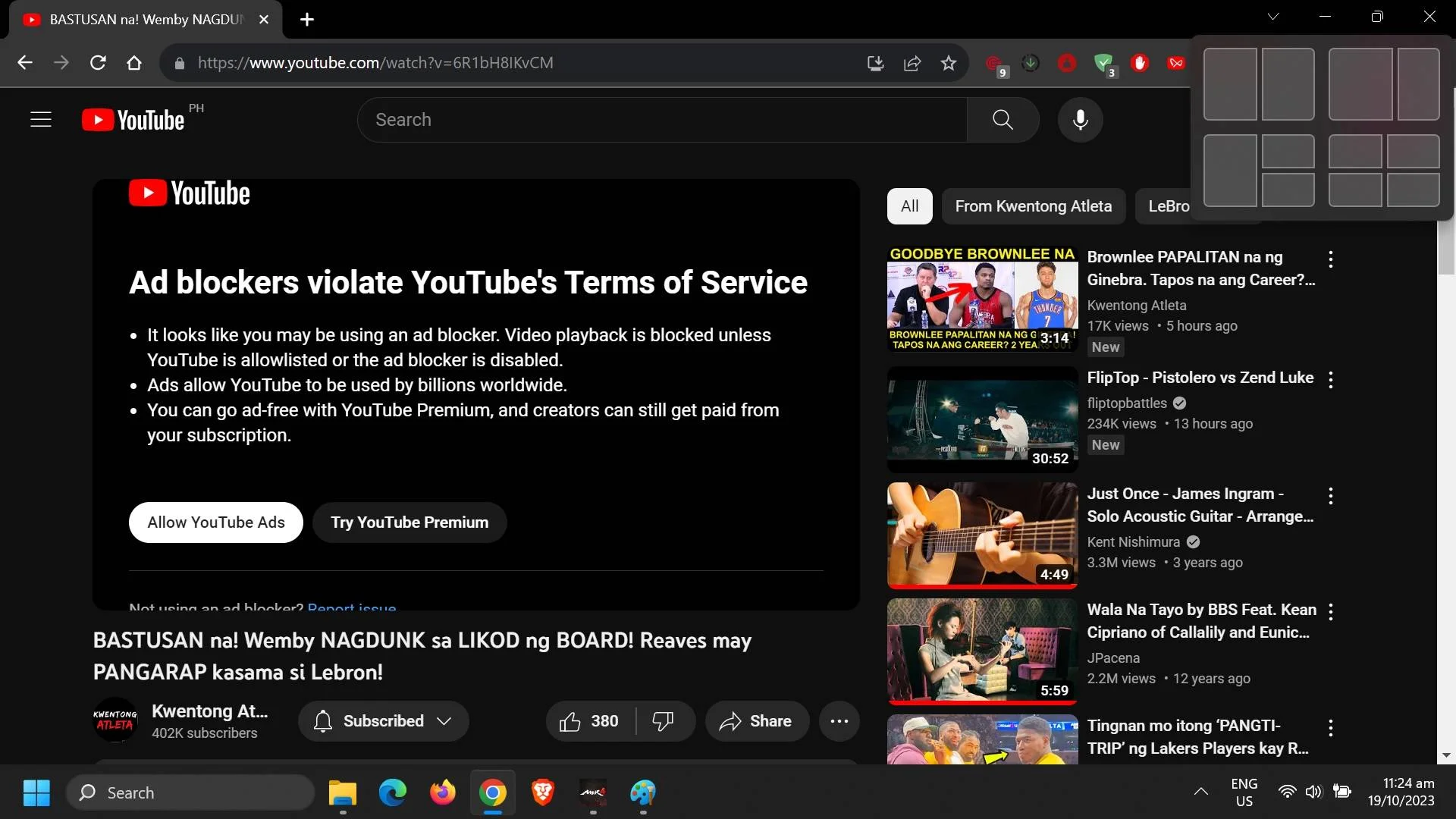This screenshot has width=1456, height=819.
Task: Open Firefox from the taskbar
Action: 443,792
